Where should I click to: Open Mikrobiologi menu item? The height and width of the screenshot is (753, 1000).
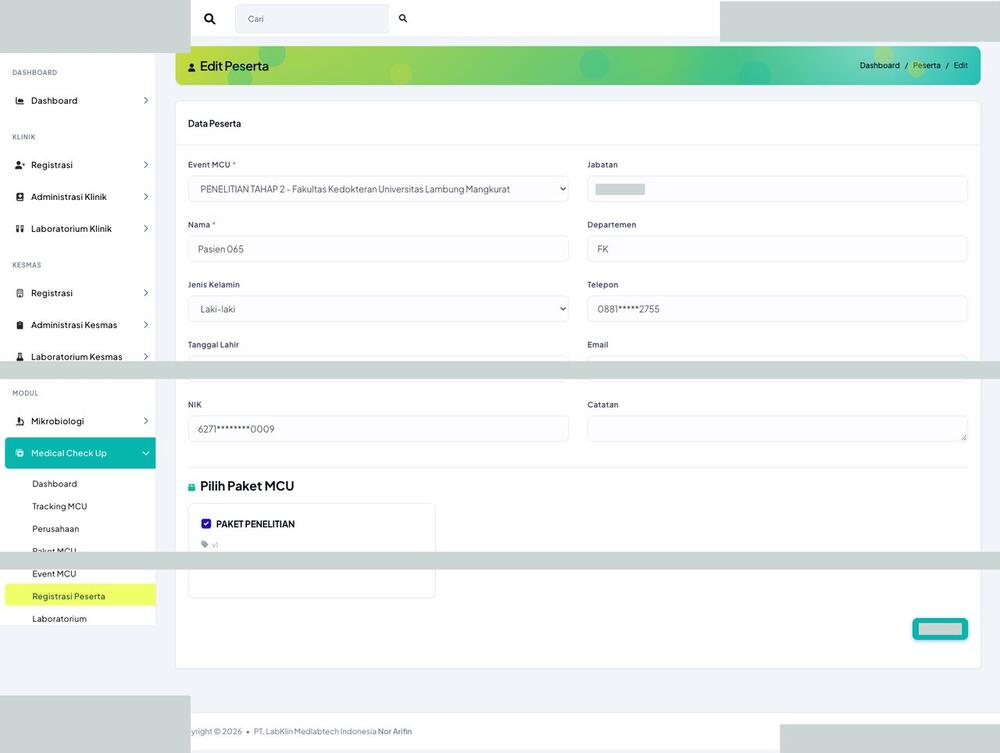(80, 421)
